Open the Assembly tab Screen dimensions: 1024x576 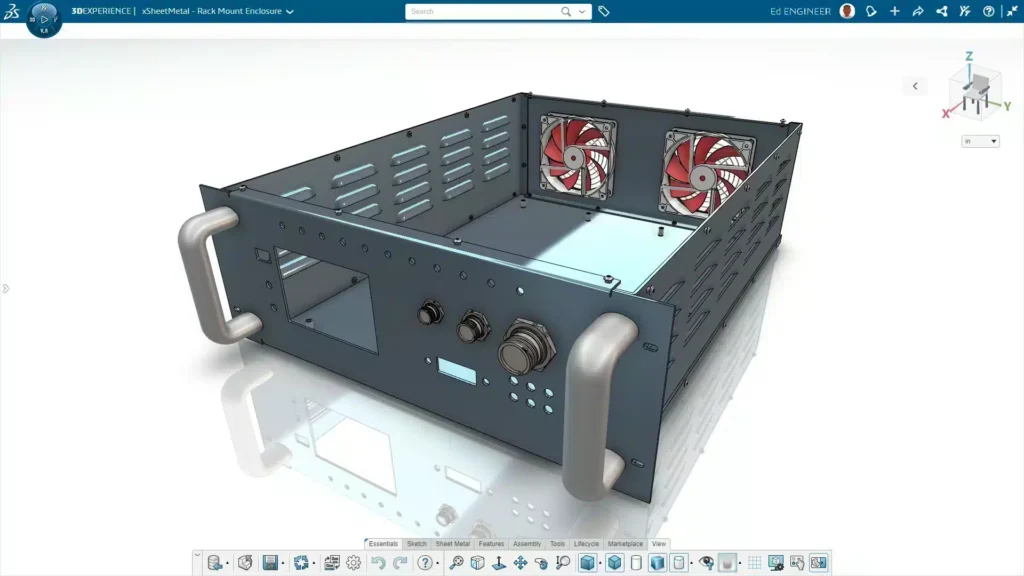(x=528, y=544)
